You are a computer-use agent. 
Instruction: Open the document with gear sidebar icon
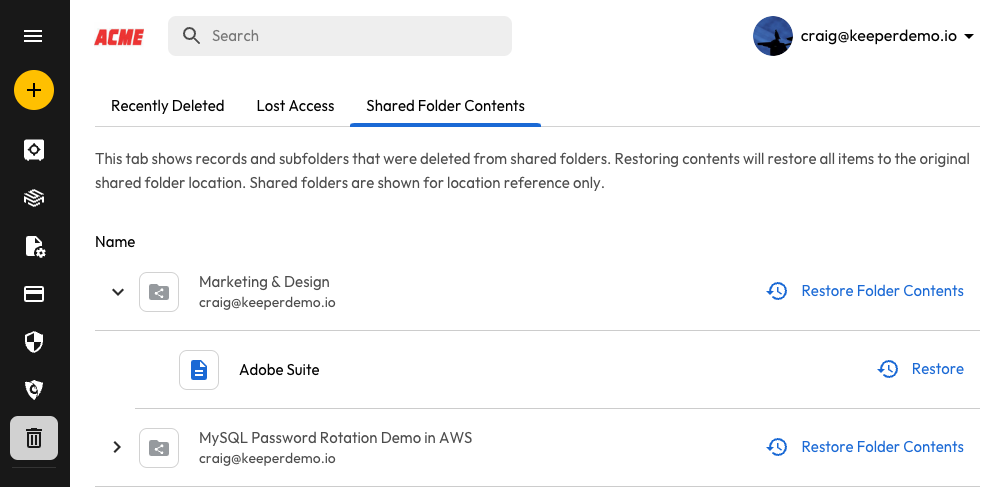[x=33, y=246]
